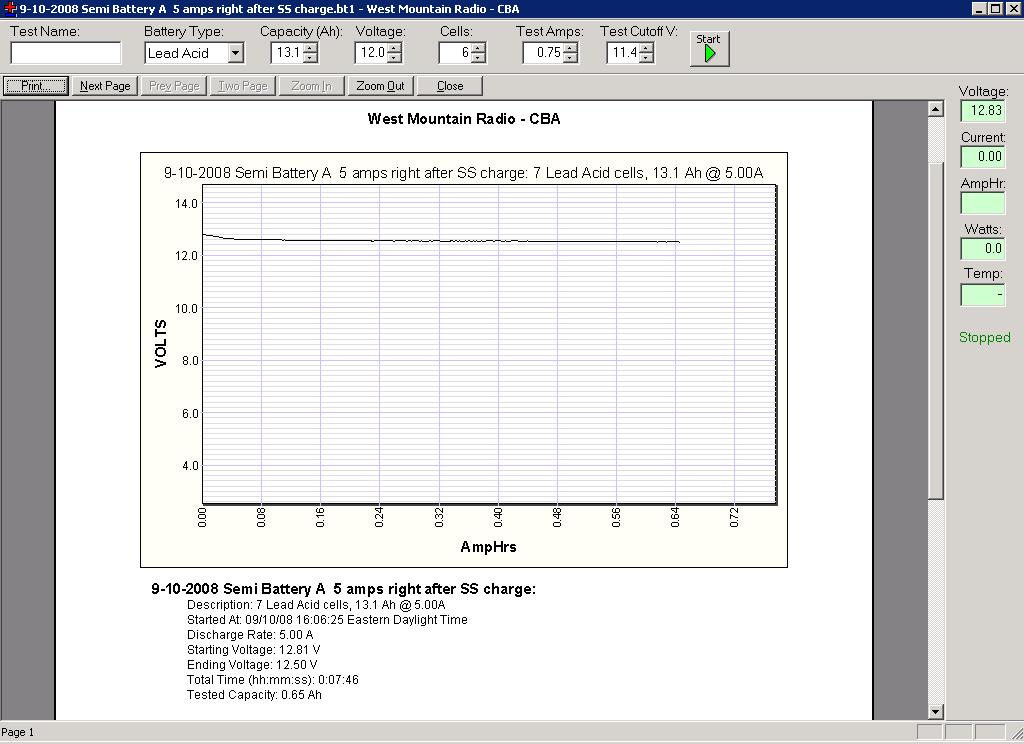Maximize the window from title bar
The width and height of the screenshot is (1024, 744).
tap(995, 8)
